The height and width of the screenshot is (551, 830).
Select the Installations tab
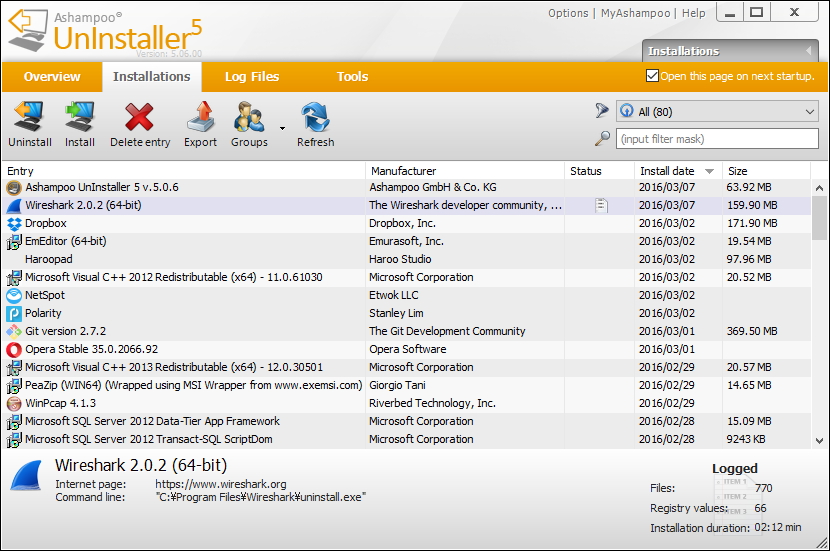(x=151, y=77)
